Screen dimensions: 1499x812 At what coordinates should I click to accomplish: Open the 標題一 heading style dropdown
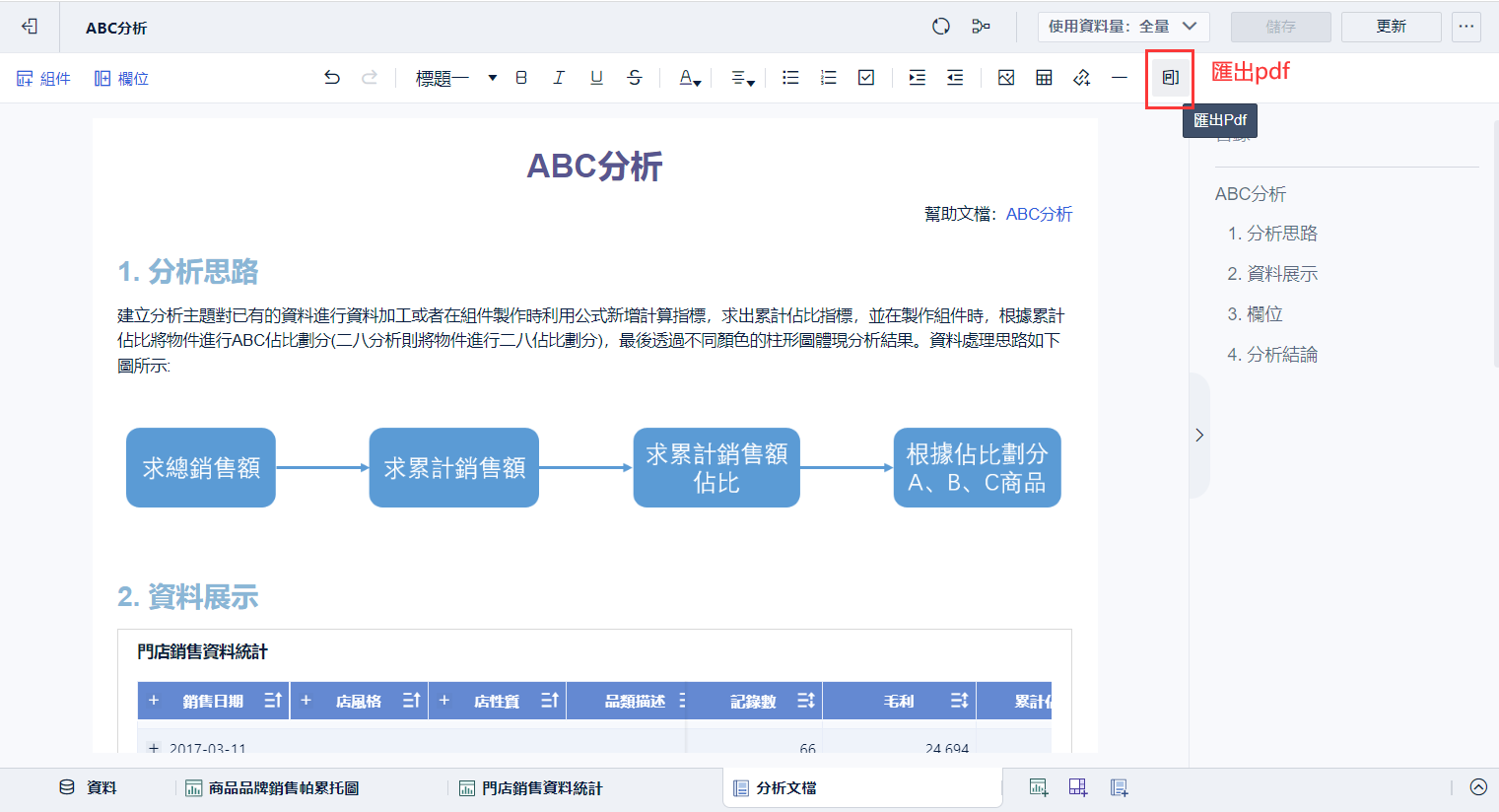[x=455, y=78]
